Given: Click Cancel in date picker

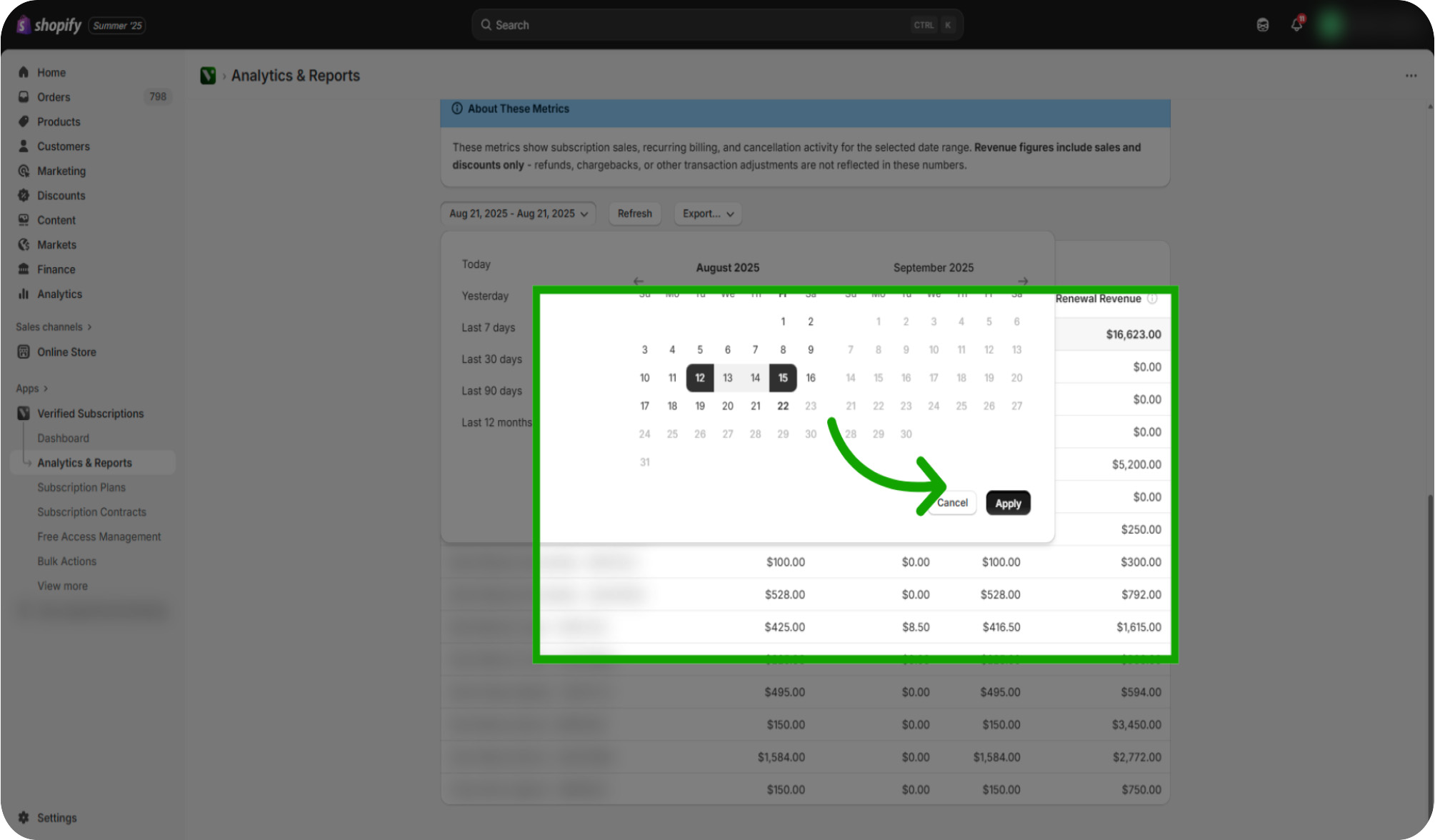Looking at the screenshot, I should pos(952,503).
